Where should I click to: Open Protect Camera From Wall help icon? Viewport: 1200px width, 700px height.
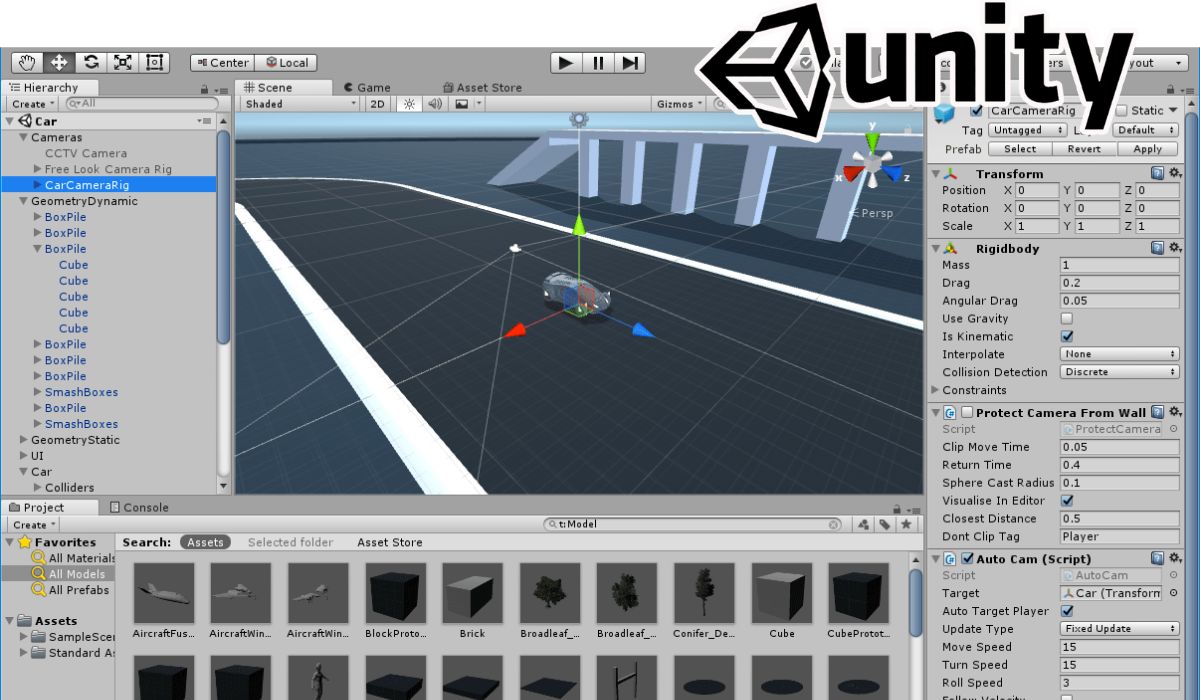pyautogui.click(x=1157, y=412)
